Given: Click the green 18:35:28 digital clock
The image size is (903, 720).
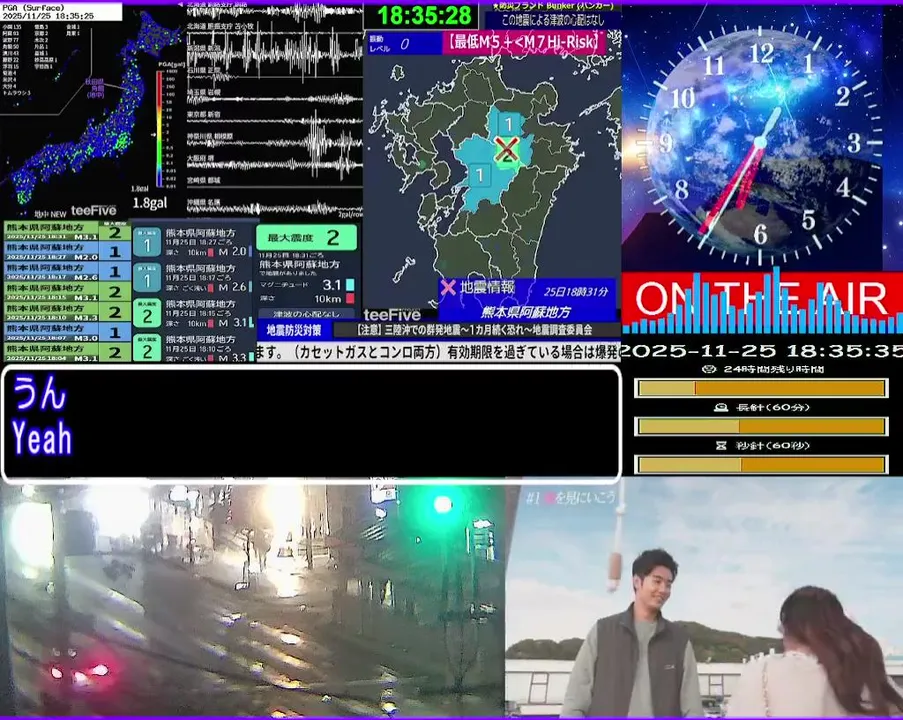Looking at the screenshot, I should [x=424, y=15].
